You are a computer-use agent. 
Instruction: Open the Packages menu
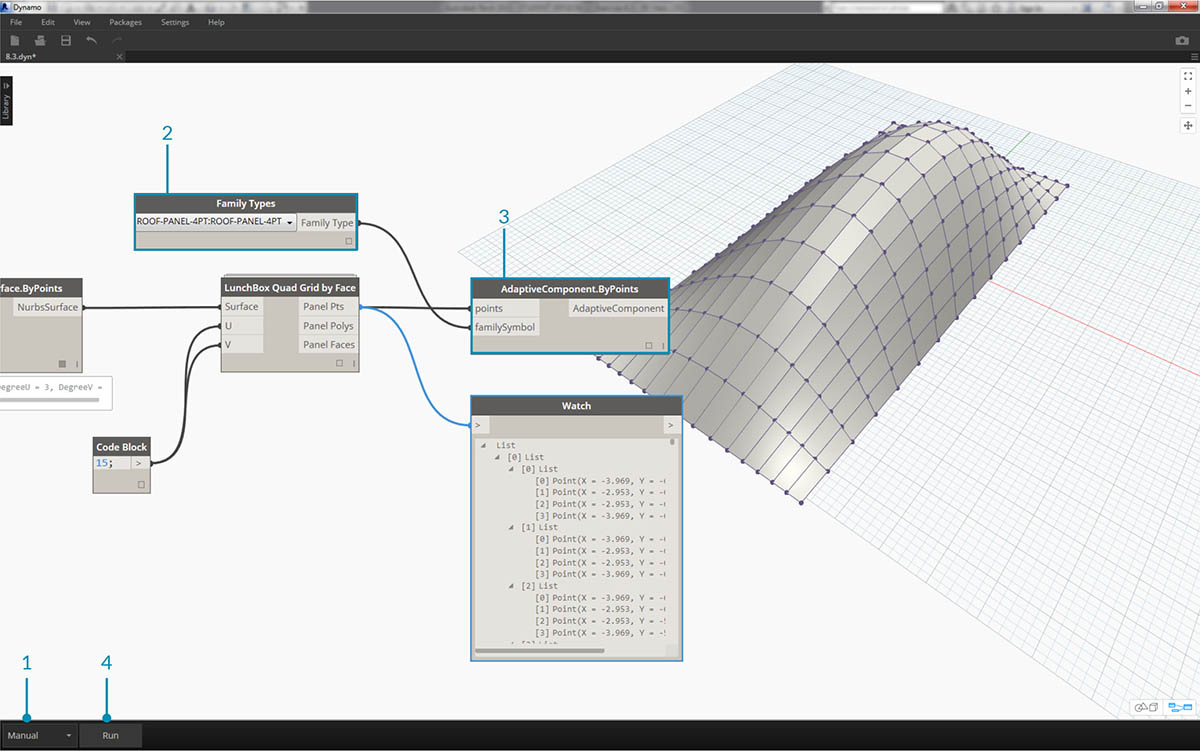click(x=125, y=22)
